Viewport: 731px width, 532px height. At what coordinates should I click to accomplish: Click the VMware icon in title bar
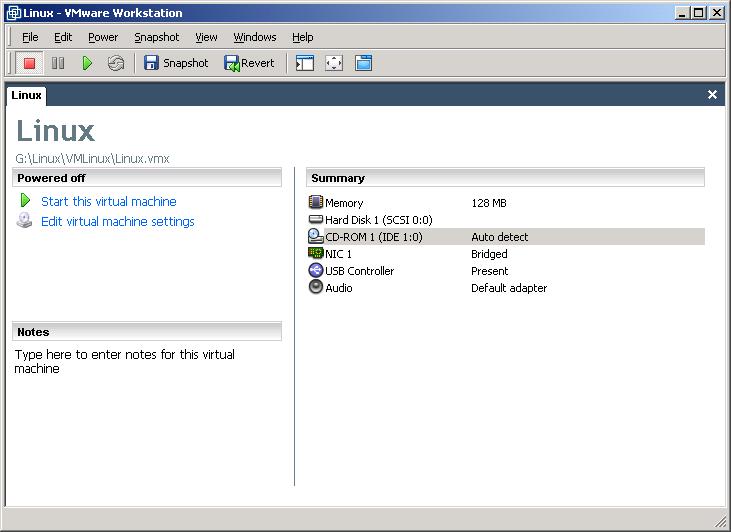(x=14, y=13)
